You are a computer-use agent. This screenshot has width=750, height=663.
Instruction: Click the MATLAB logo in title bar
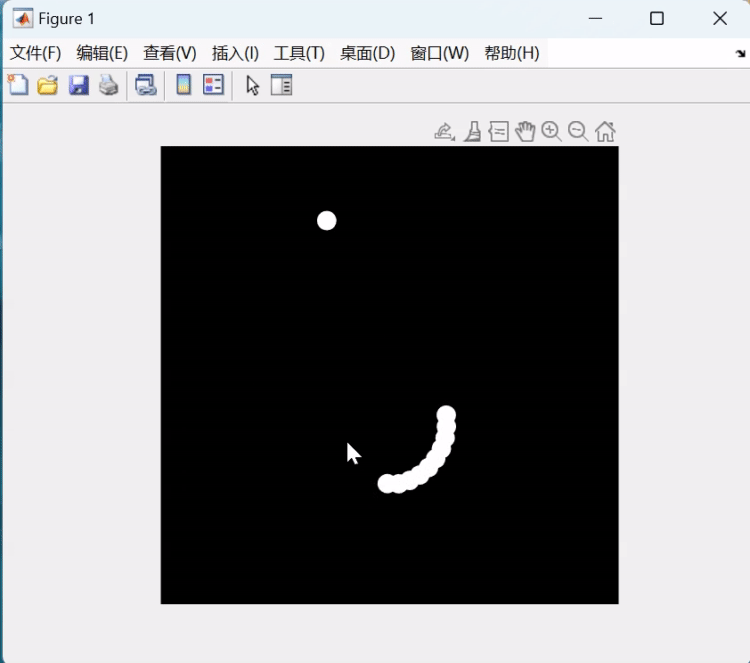[x=22, y=19]
